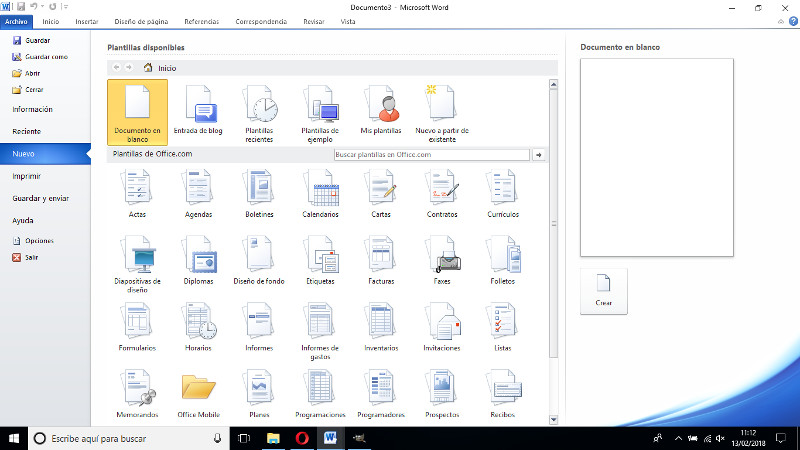Open Mis plantillas
The width and height of the screenshot is (800, 450).
tap(381, 110)
